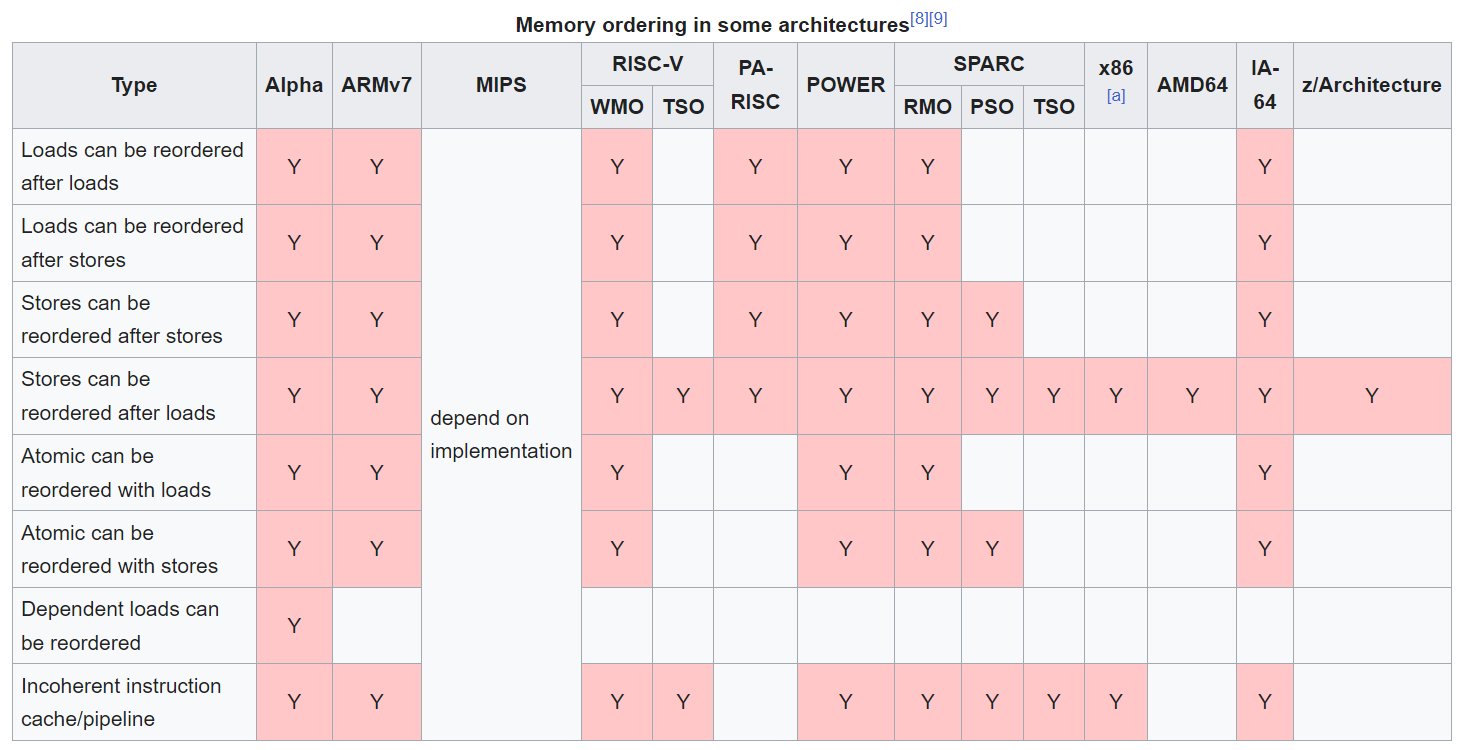The width and height of the screenshot is (1463, 750).
Task: Click the AMD64 column header
Action: 1192,86
